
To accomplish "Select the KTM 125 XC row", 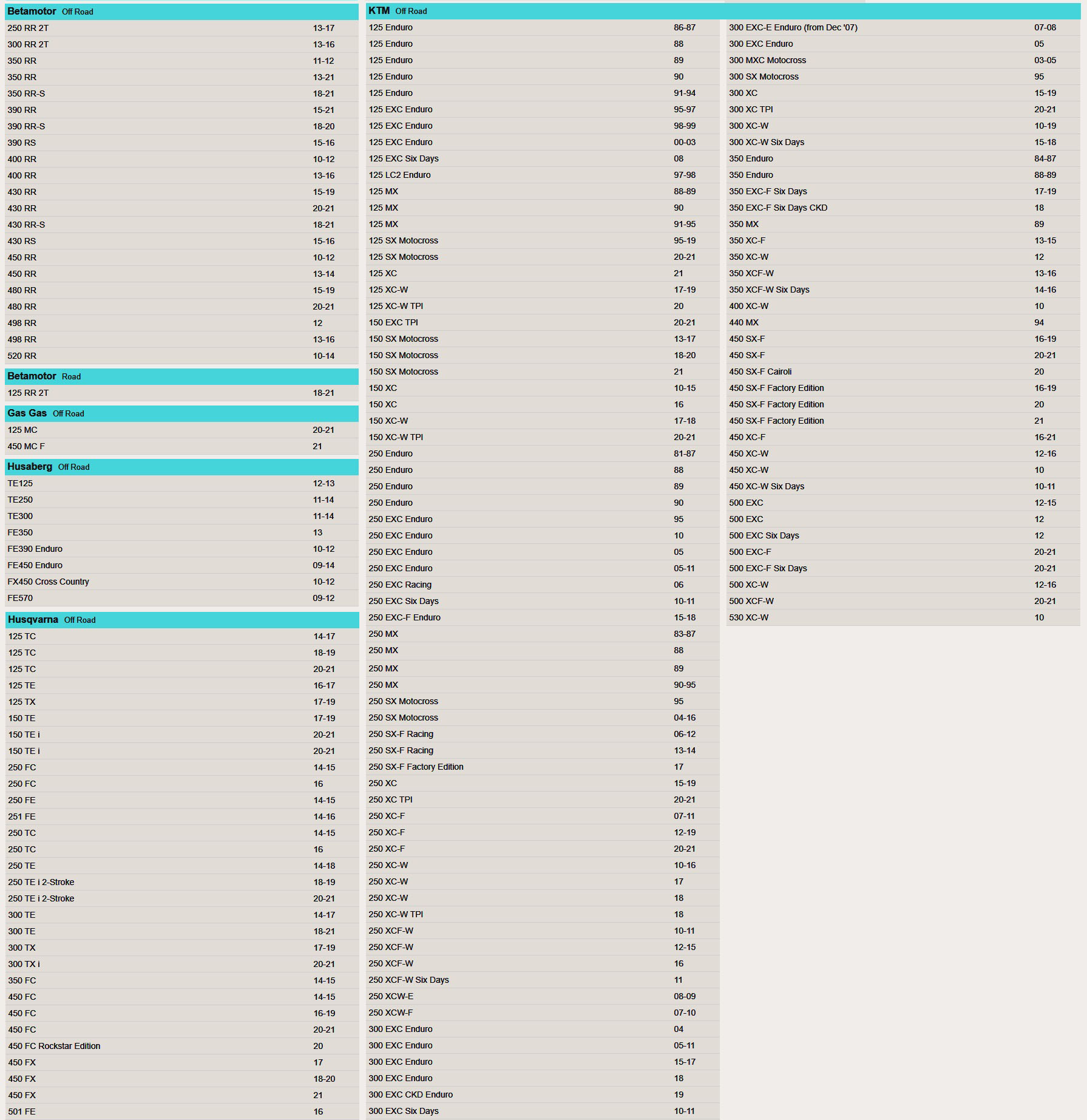I will [543, 273].
